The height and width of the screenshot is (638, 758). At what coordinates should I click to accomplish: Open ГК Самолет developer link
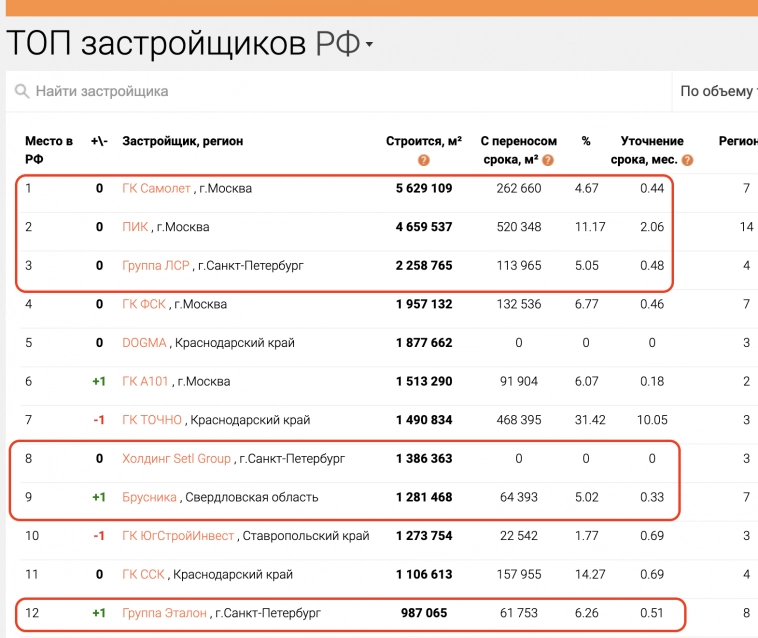coord(156,188)
